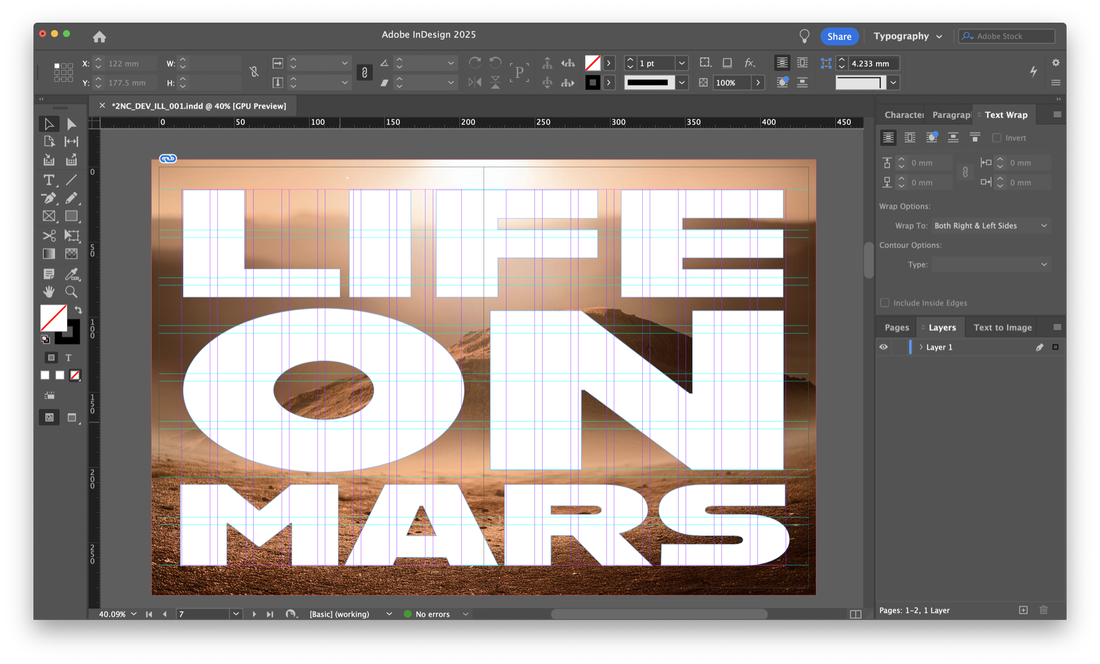Open control panel settings gear

coord(1056,63)
